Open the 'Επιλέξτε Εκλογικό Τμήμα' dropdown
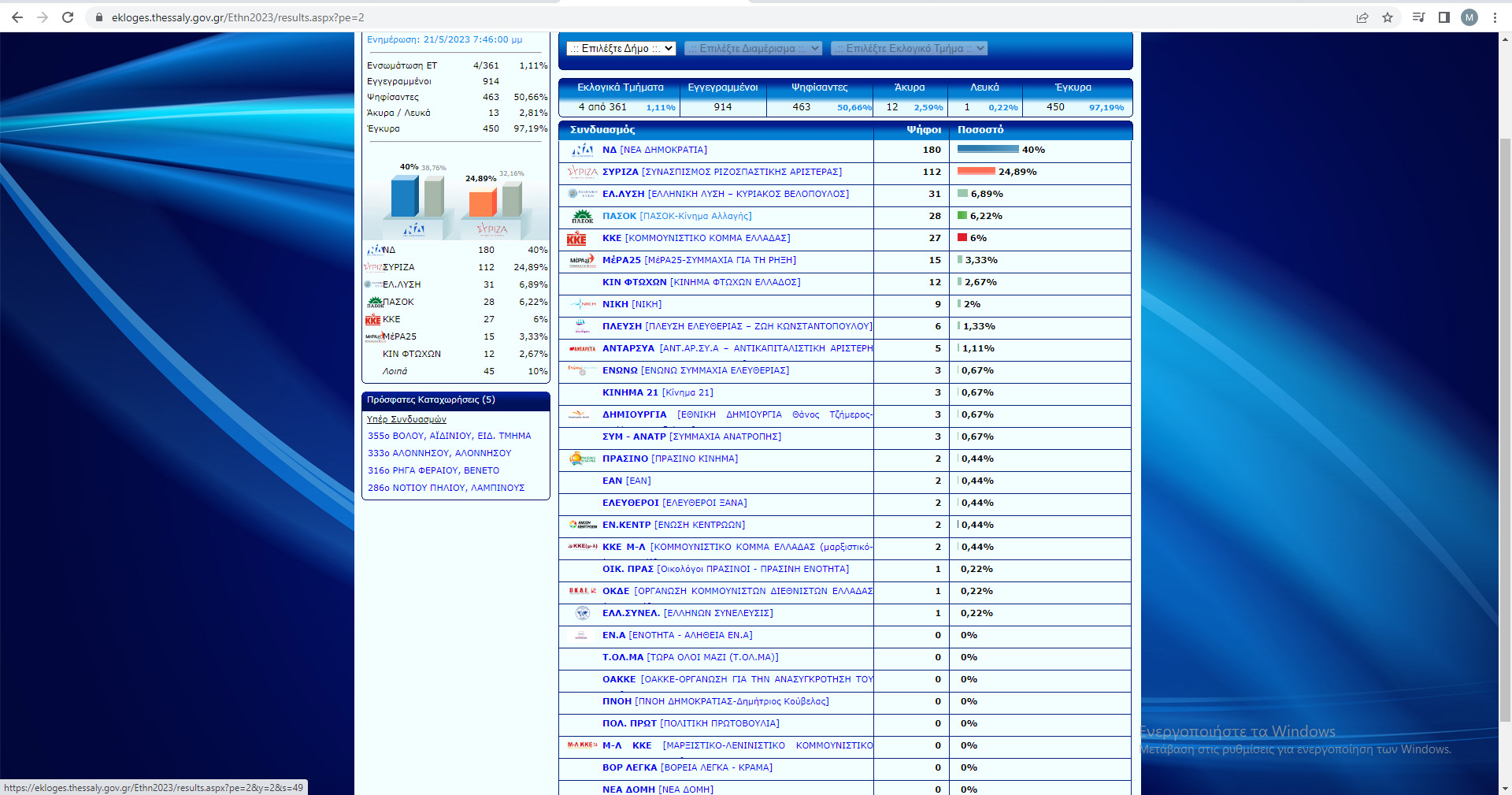 tap(909, 49)
